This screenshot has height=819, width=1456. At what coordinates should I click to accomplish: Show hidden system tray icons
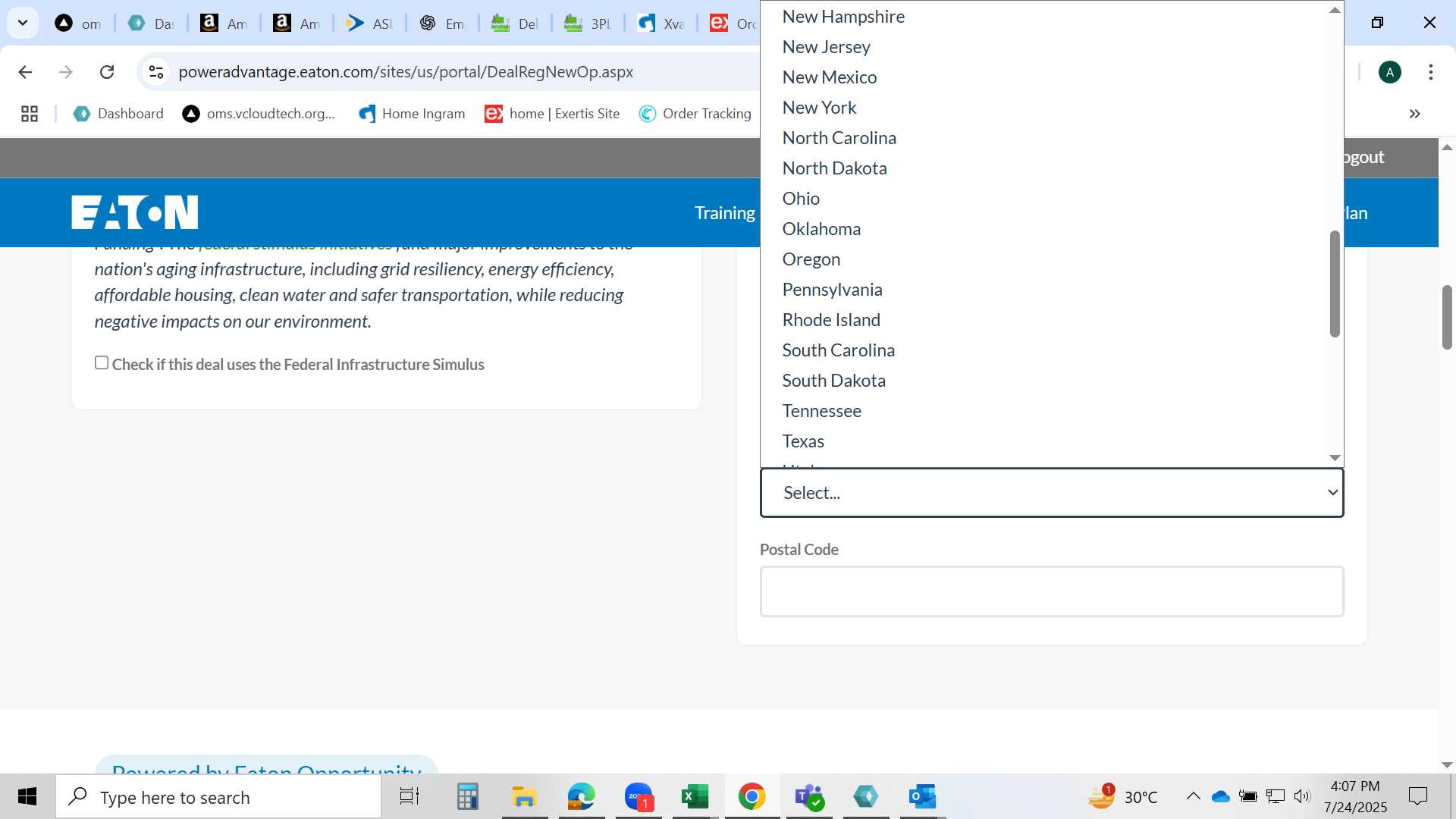tap(1193, 796)
